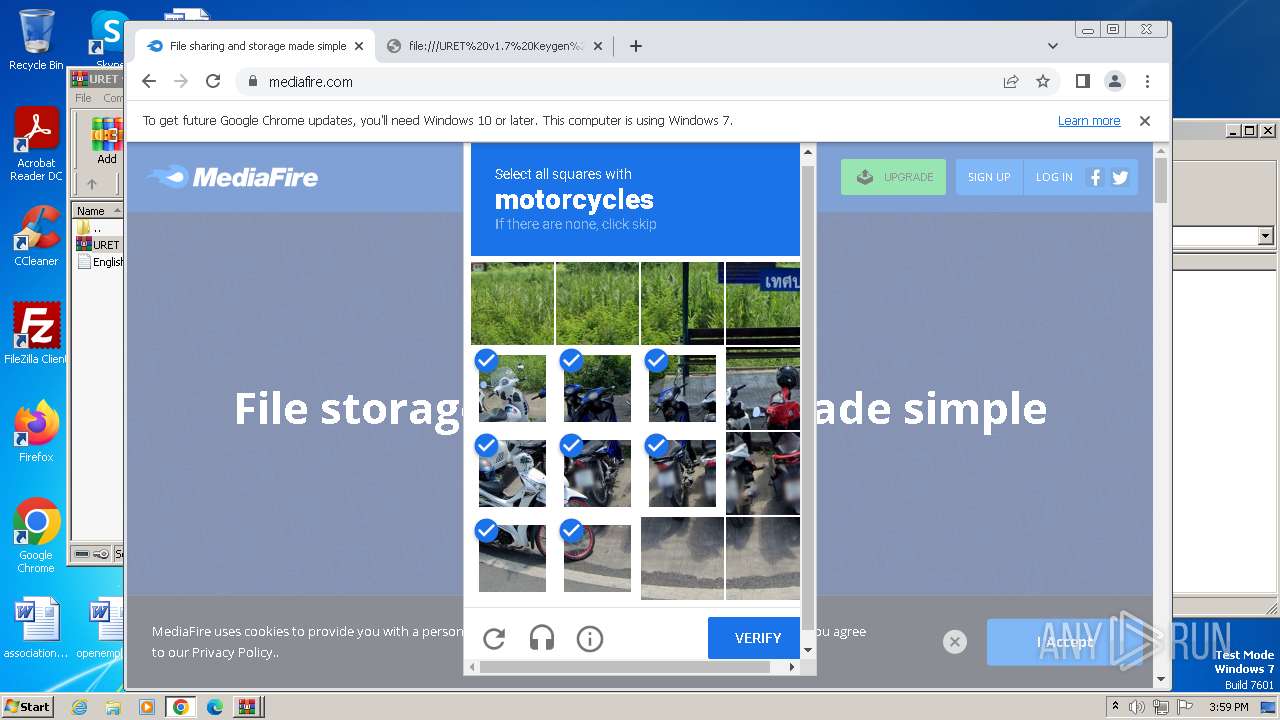Viewport: 1280px width, 720px height.
Task: Click the share page icon in the address bar
Action: click(1011, 81)
